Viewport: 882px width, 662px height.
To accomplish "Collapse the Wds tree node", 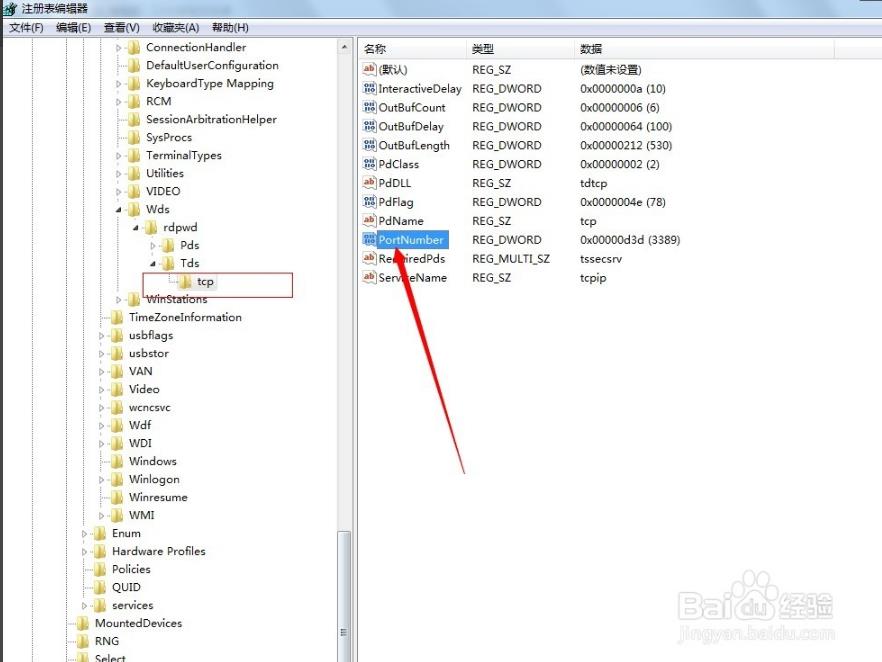I will [120, 210].
